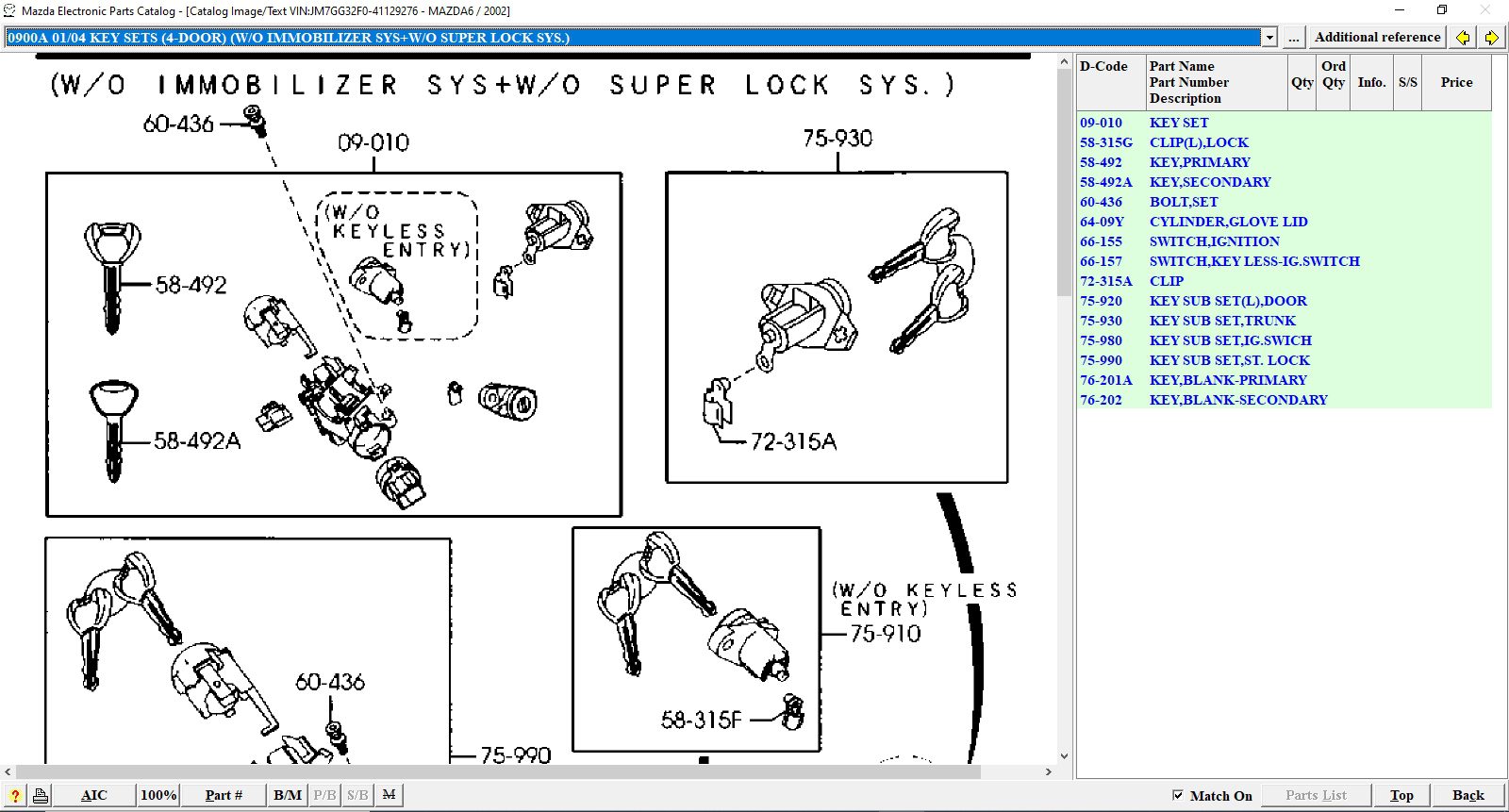Select the 76-201A KEY,BLANK-PRIMARY row

coord(1285,380)
